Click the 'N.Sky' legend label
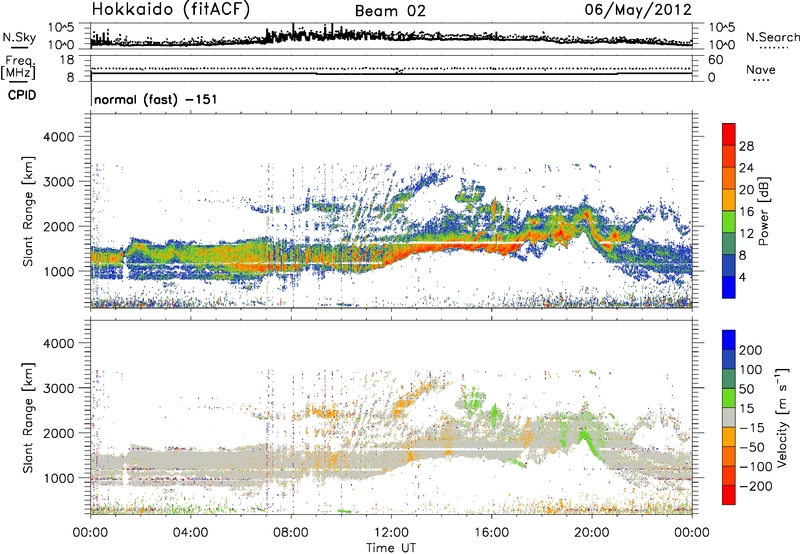Viewport: 800px width, 554px height. click(x=19, y=37)
